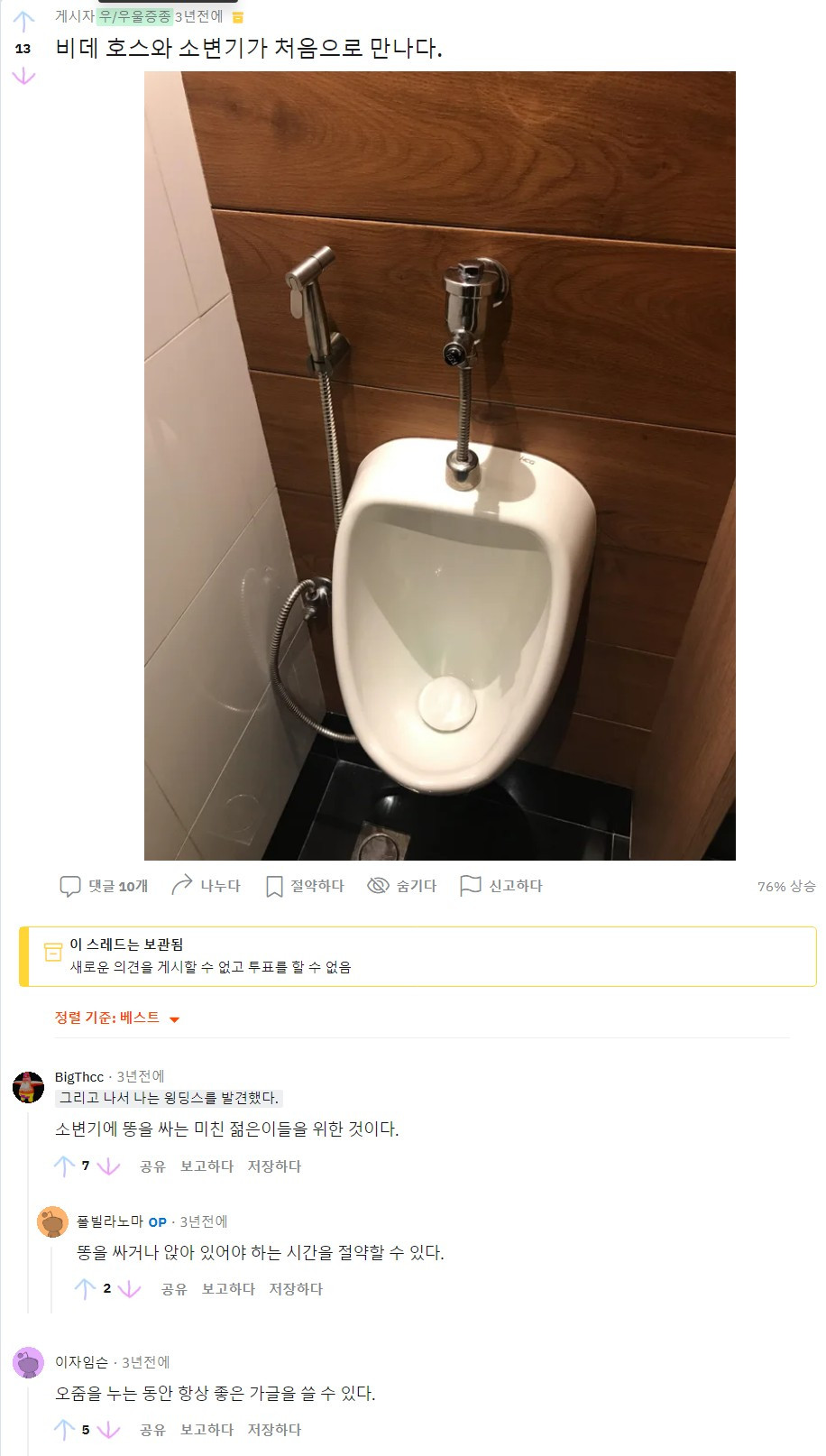Upvote the post with 13 points
The width and height of the screenshot is (826, 1456).
pyautogui.click(x=23, y=21)
